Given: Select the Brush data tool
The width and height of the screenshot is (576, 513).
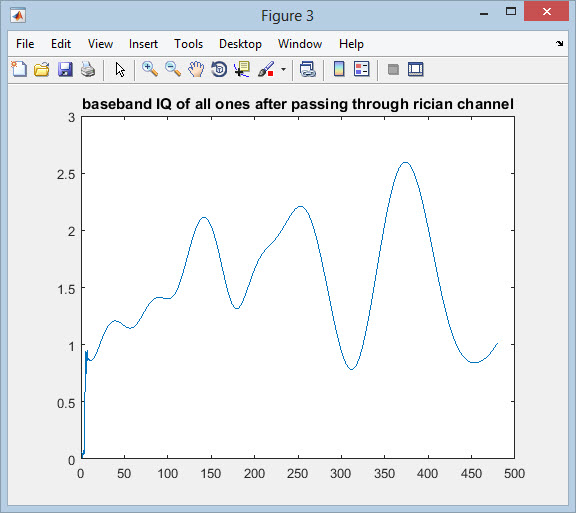Looking at the screenshot, I should [x=266, y=69].
